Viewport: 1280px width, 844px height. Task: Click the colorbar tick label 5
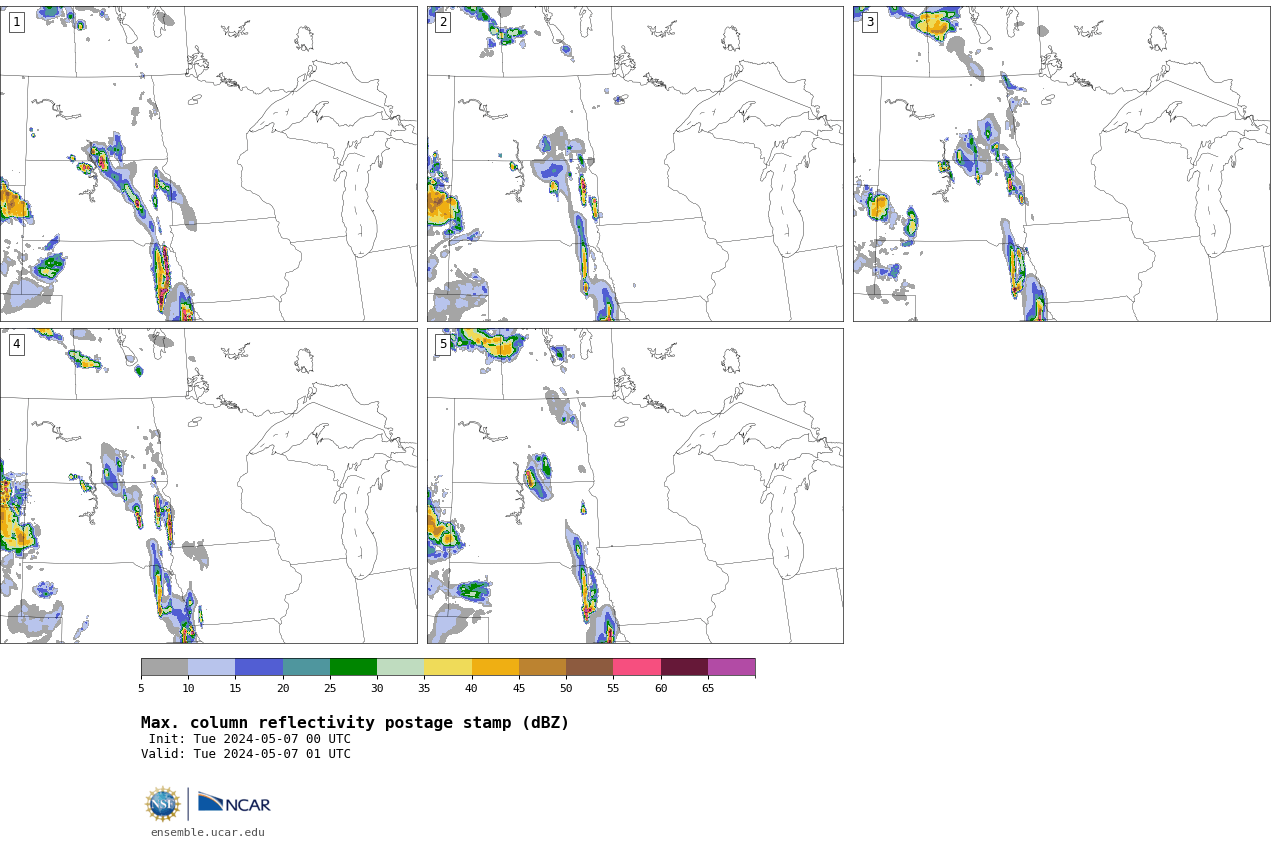pyautogui.click(x=141, y=688)
